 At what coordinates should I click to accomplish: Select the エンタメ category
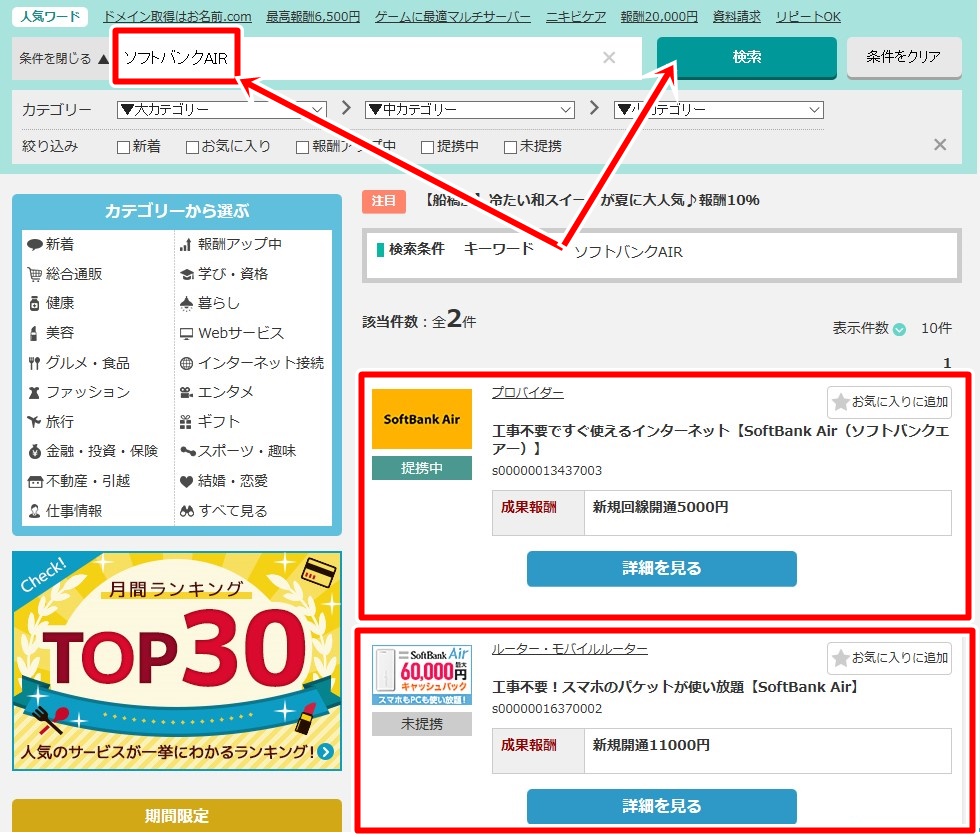(x=226, y=393)
